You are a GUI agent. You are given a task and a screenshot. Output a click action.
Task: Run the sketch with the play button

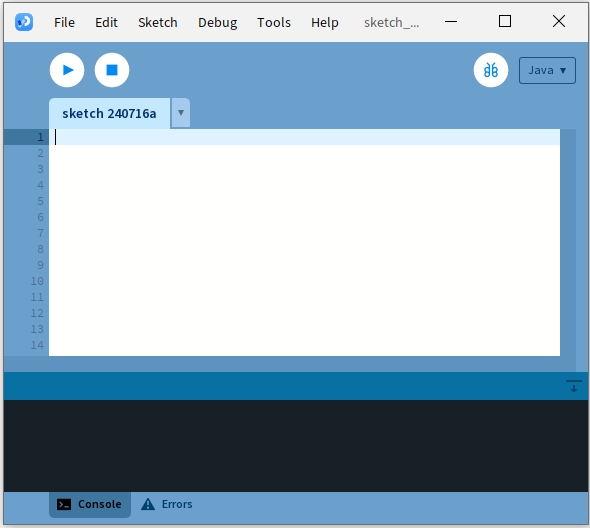[67, 70]
